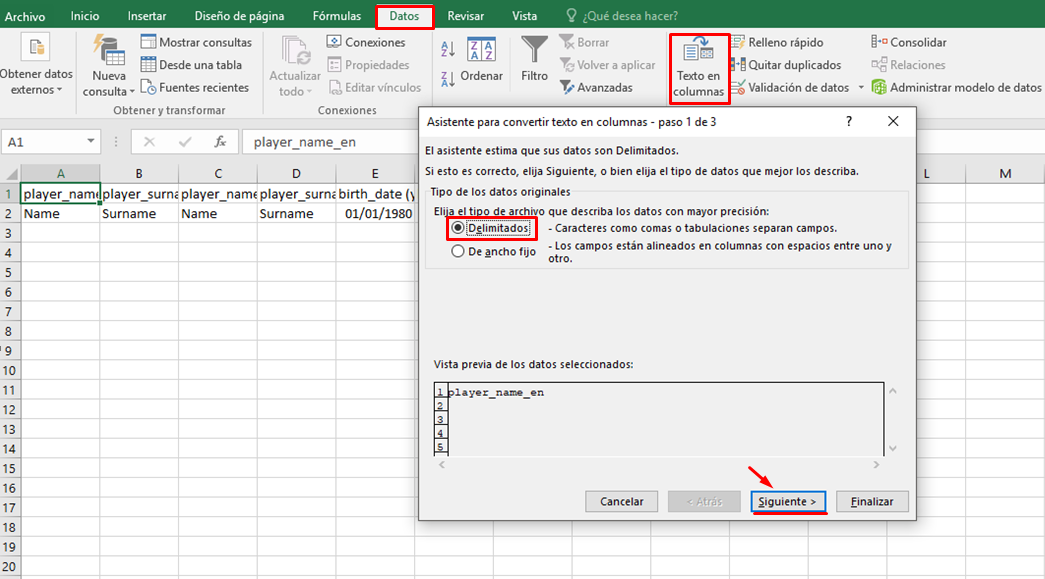Switch to the Datos tab

[404, 16]
